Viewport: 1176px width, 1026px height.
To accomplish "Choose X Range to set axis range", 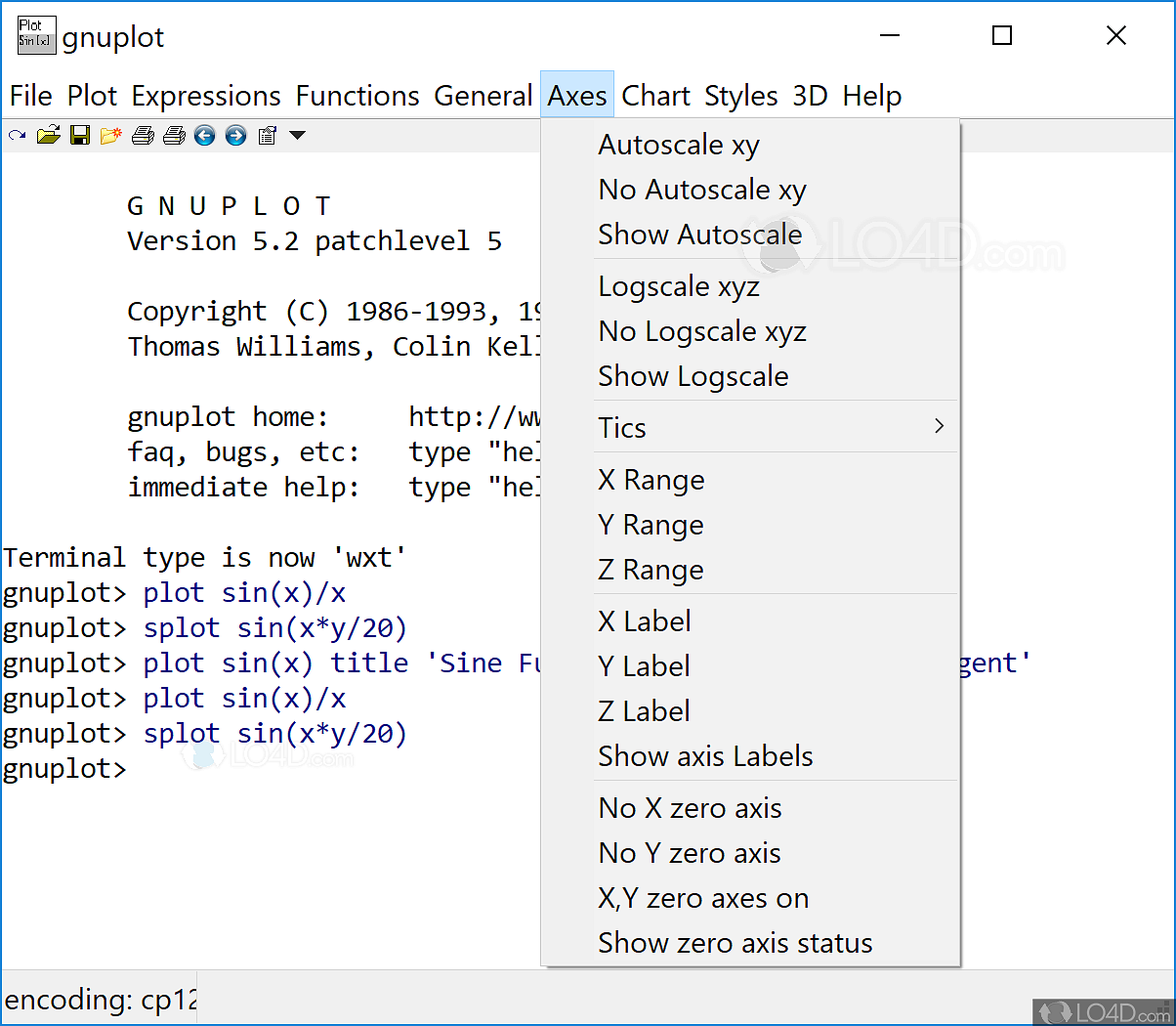I will 651,479.
